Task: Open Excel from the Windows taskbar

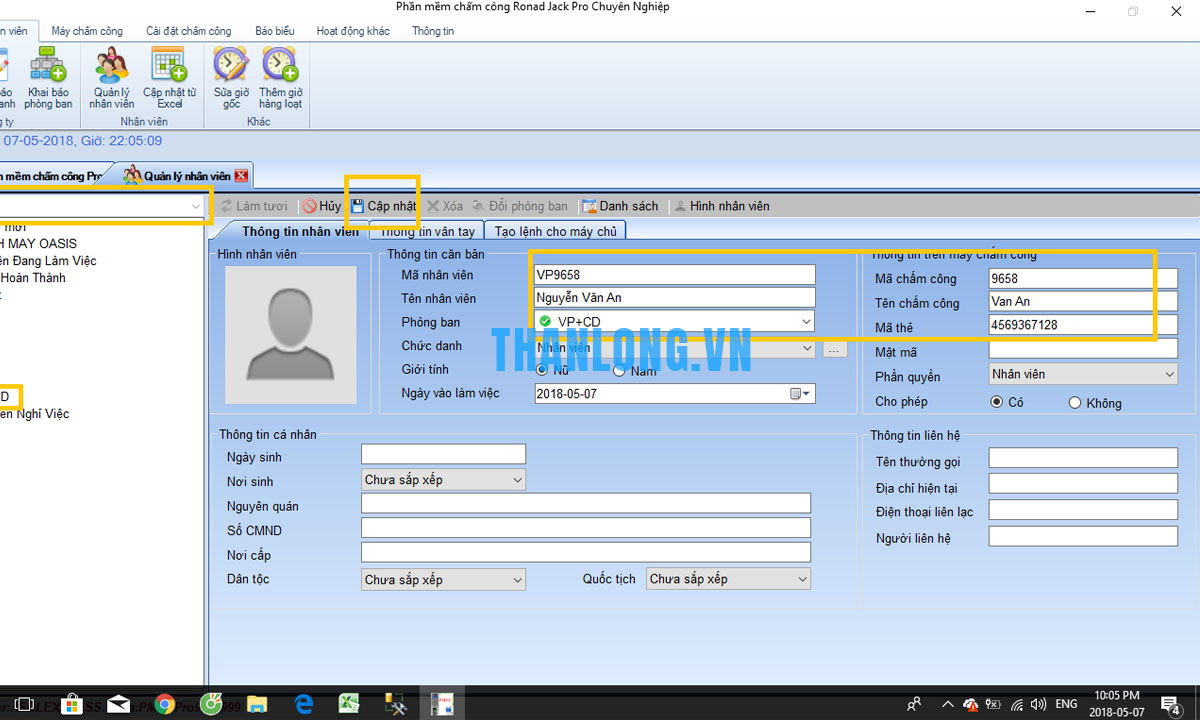Action: click(349, 704)
